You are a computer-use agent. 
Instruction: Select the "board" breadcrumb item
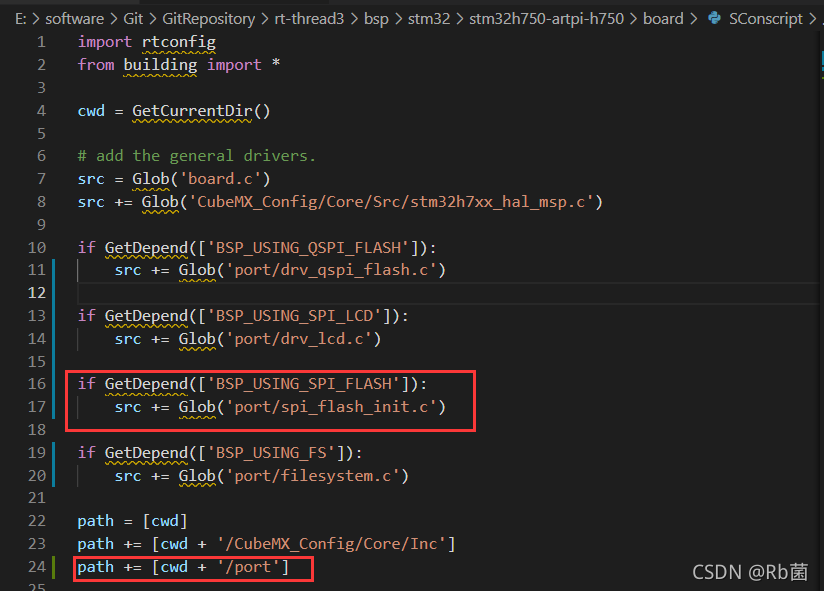coord(663,18)
